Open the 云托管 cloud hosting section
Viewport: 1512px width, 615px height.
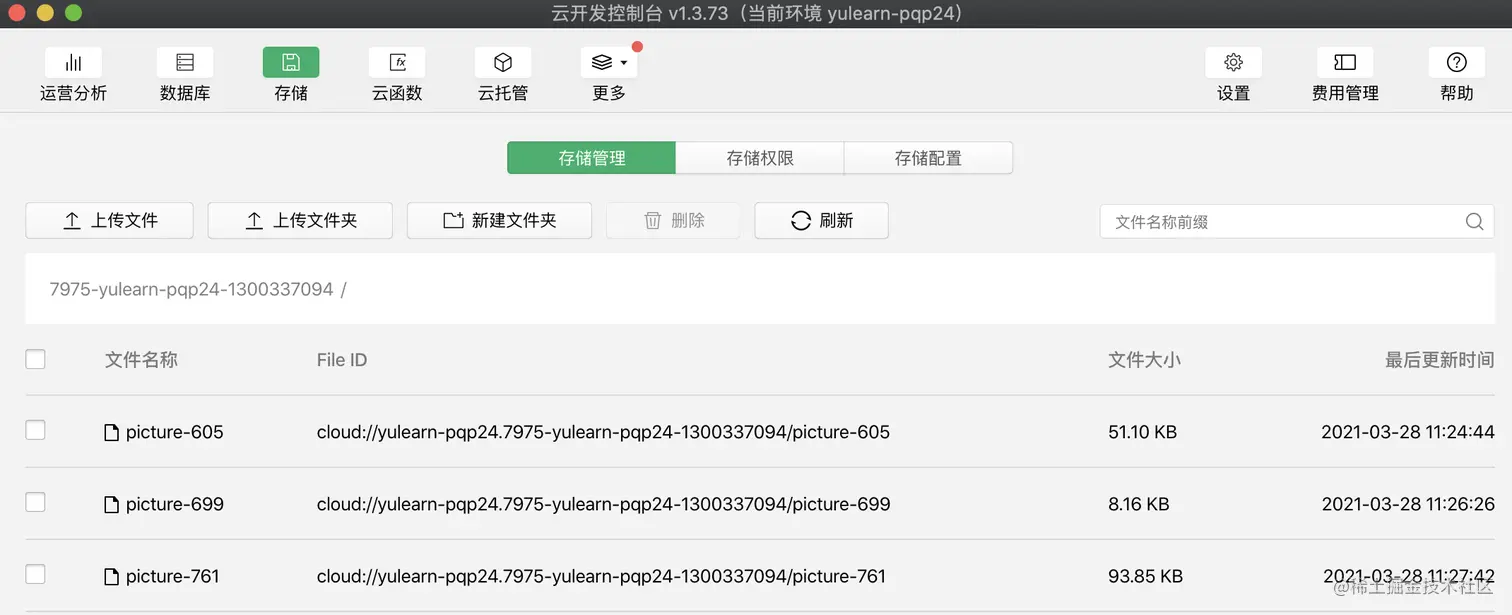pyautogui.click(x=502, y=73)
